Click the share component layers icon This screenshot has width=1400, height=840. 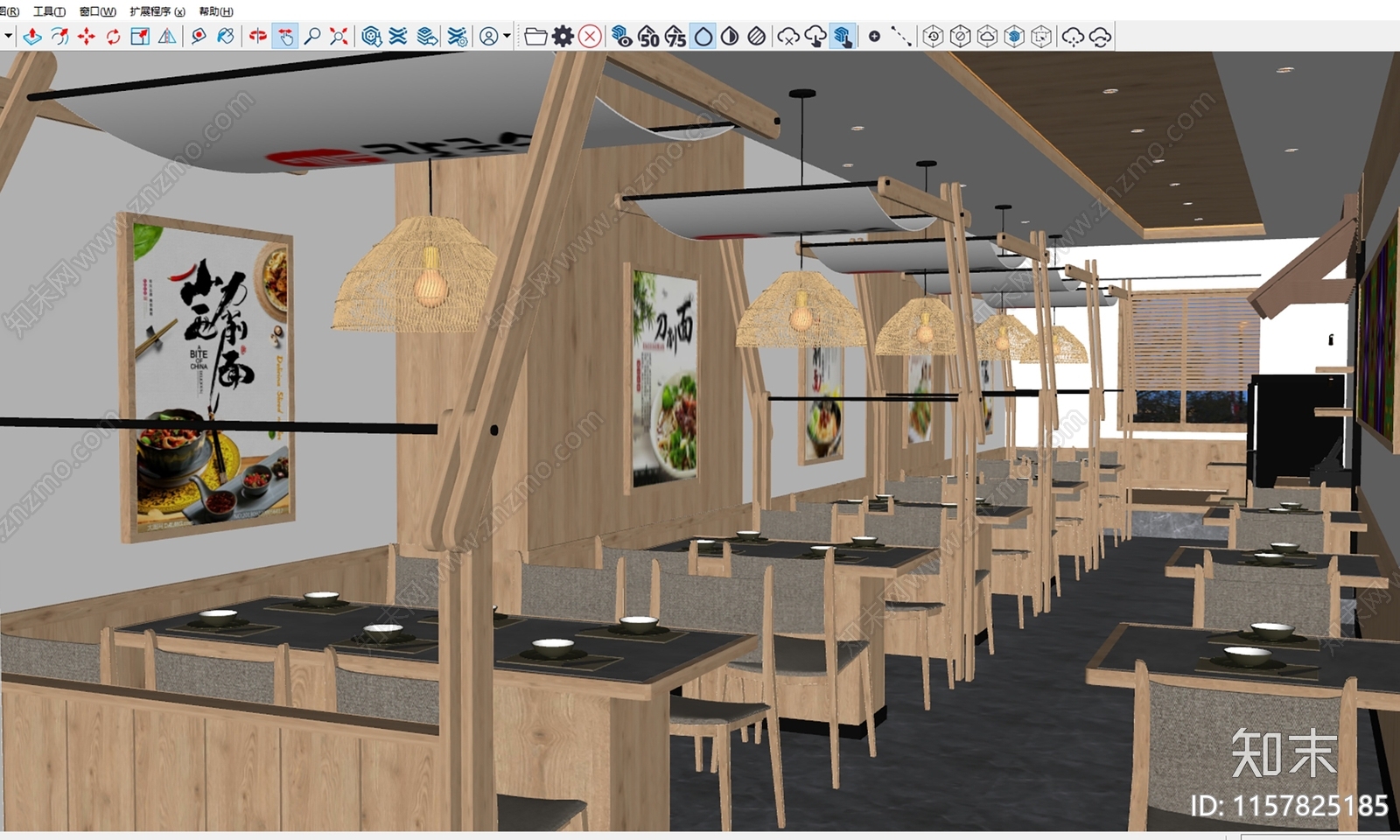tap(428, 36)
